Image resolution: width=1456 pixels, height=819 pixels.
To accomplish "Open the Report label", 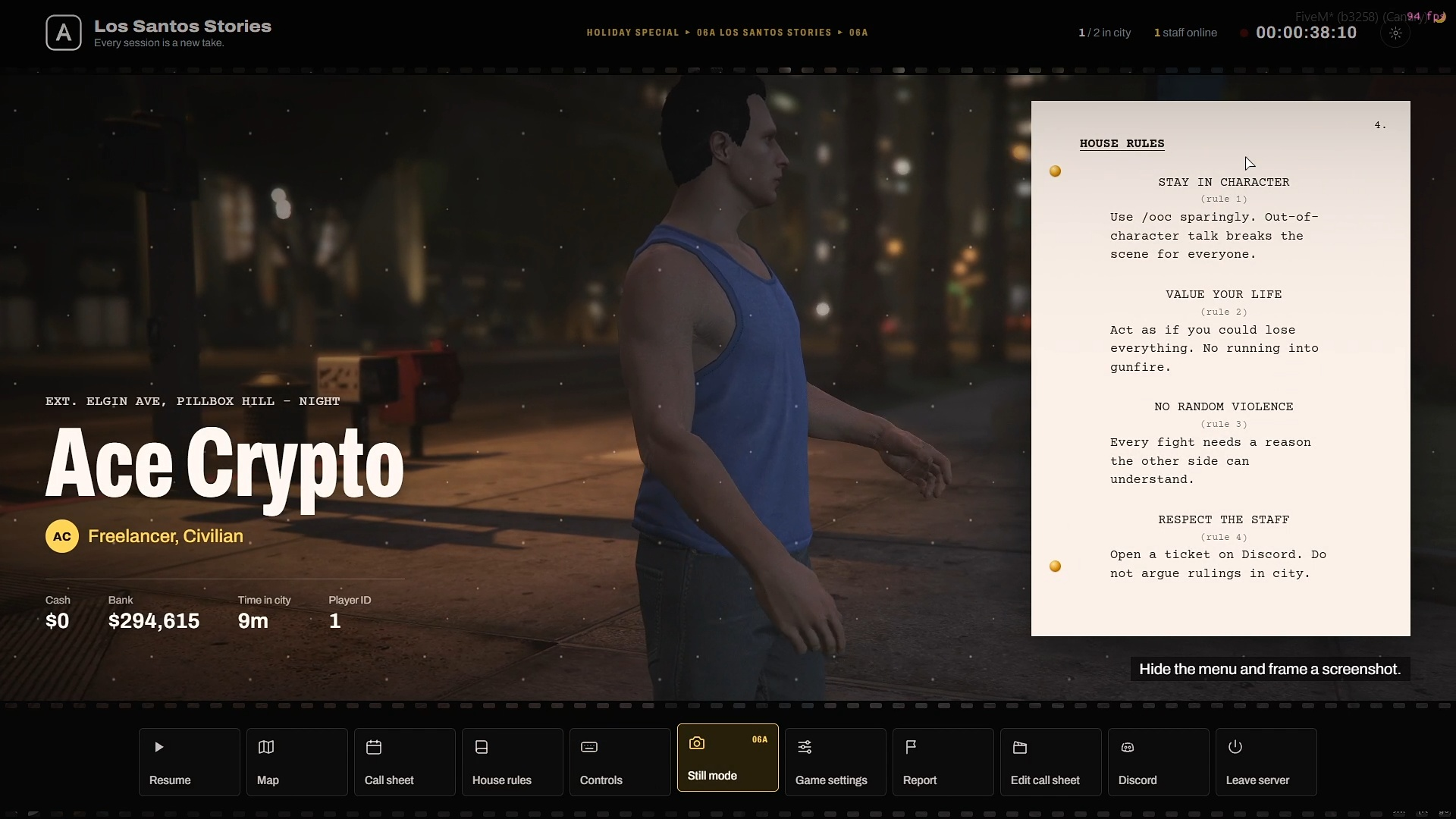I will pos(920,780).
